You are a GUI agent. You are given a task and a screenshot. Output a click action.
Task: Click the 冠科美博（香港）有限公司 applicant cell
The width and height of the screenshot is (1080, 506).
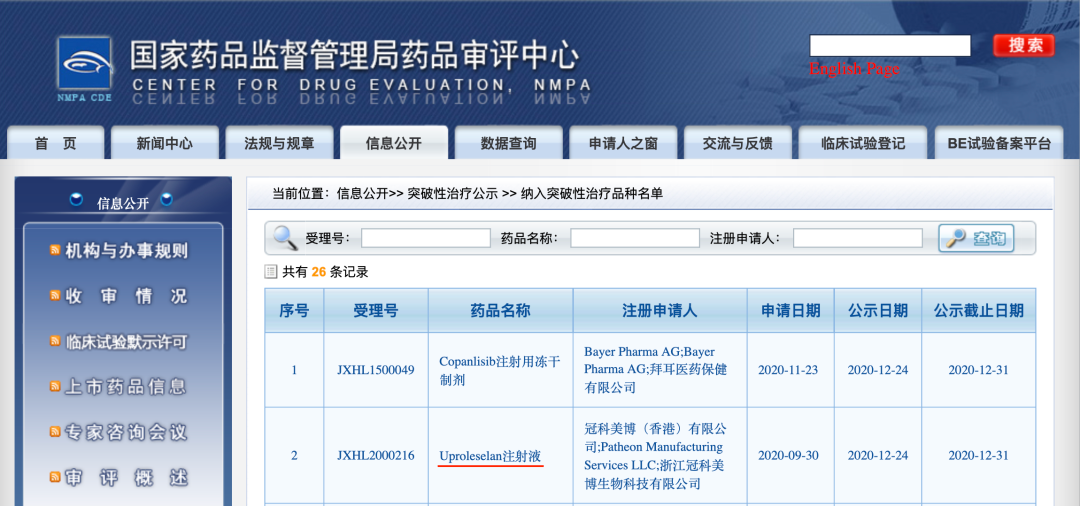(x=660, y=456)
